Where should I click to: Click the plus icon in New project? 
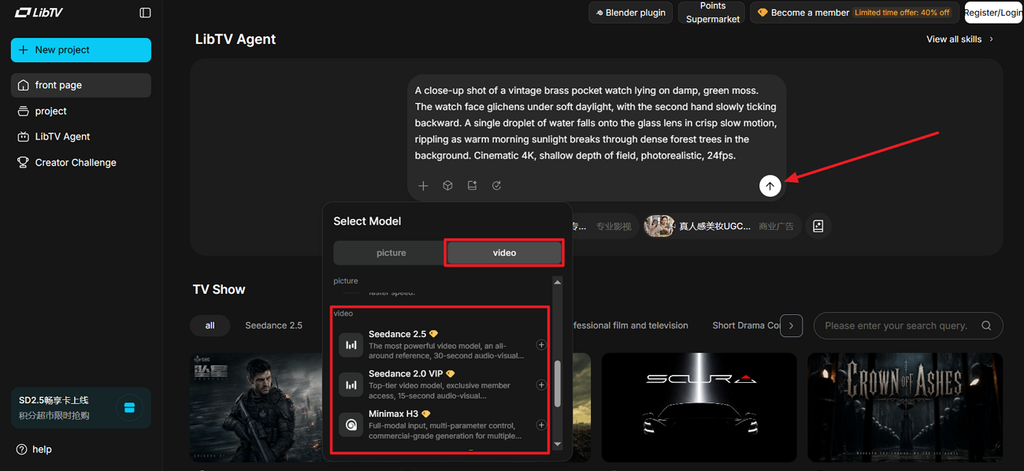[x=24, y=50]
